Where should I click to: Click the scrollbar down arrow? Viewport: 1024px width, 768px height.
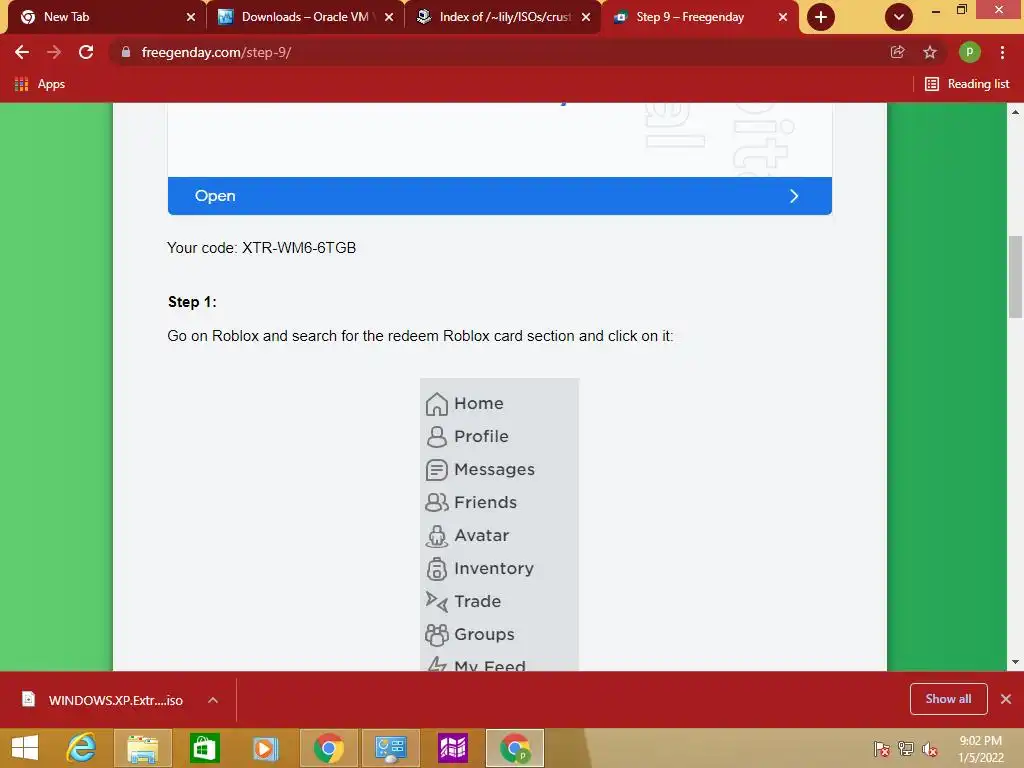(x=1016, y=662)
